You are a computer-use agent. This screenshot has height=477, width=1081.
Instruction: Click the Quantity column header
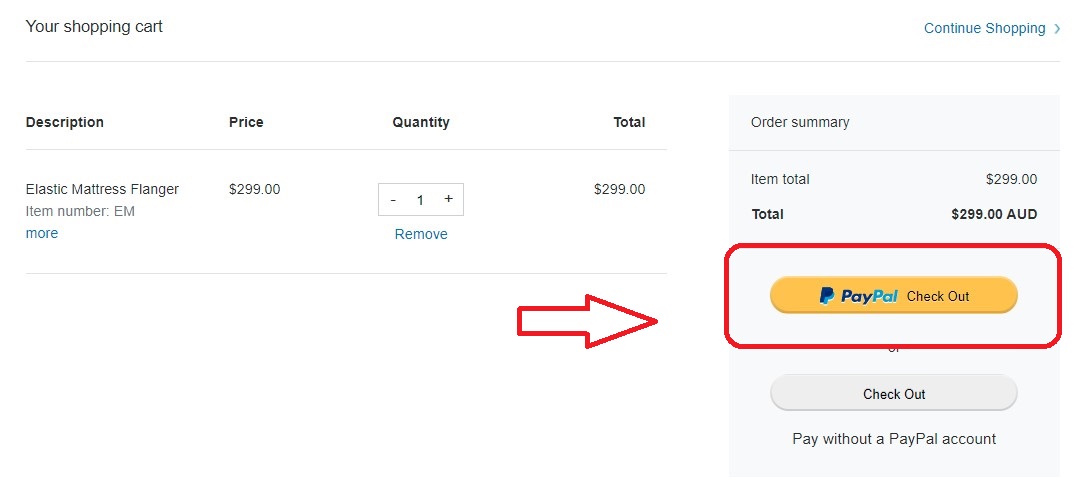[x=421, y=122]
